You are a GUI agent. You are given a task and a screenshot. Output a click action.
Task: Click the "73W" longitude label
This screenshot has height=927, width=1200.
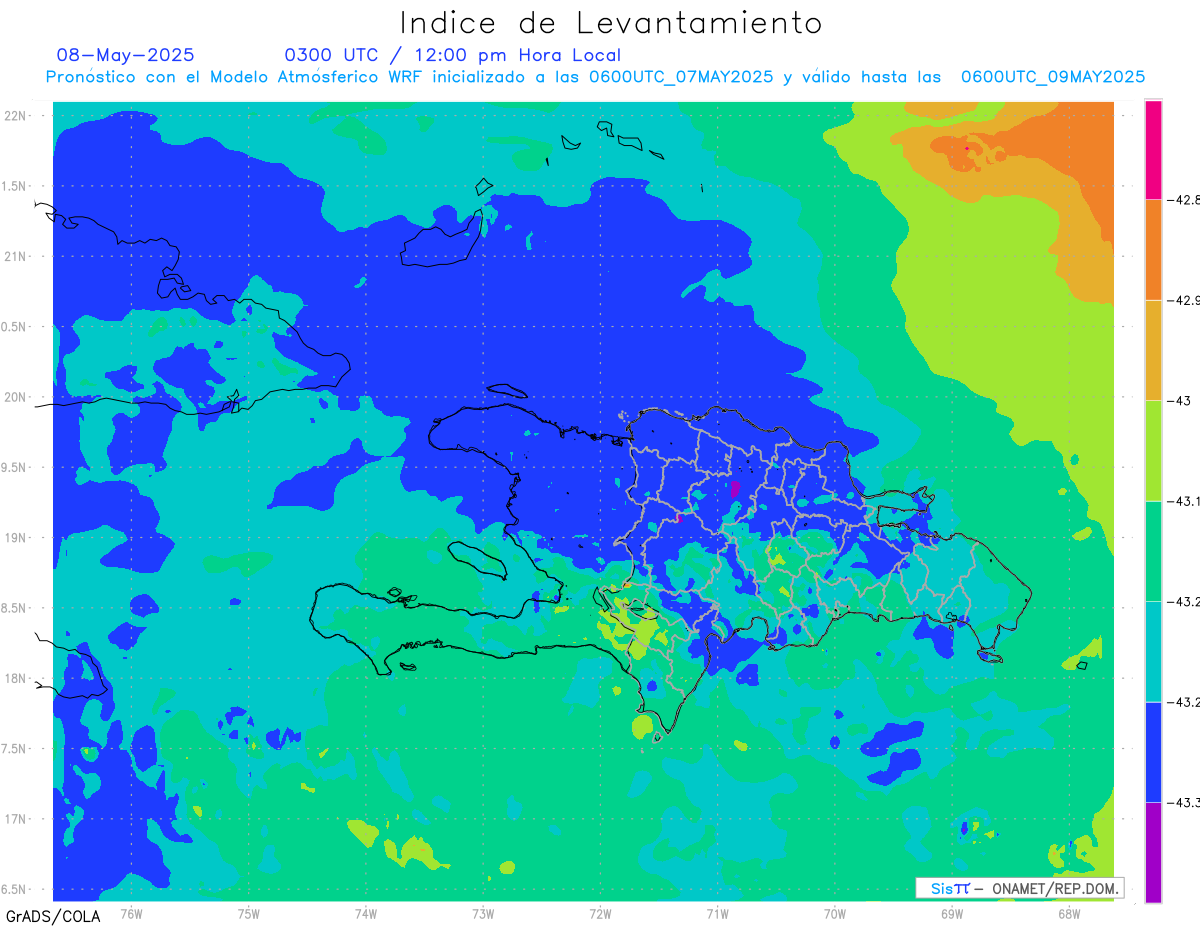click(483, 913)
